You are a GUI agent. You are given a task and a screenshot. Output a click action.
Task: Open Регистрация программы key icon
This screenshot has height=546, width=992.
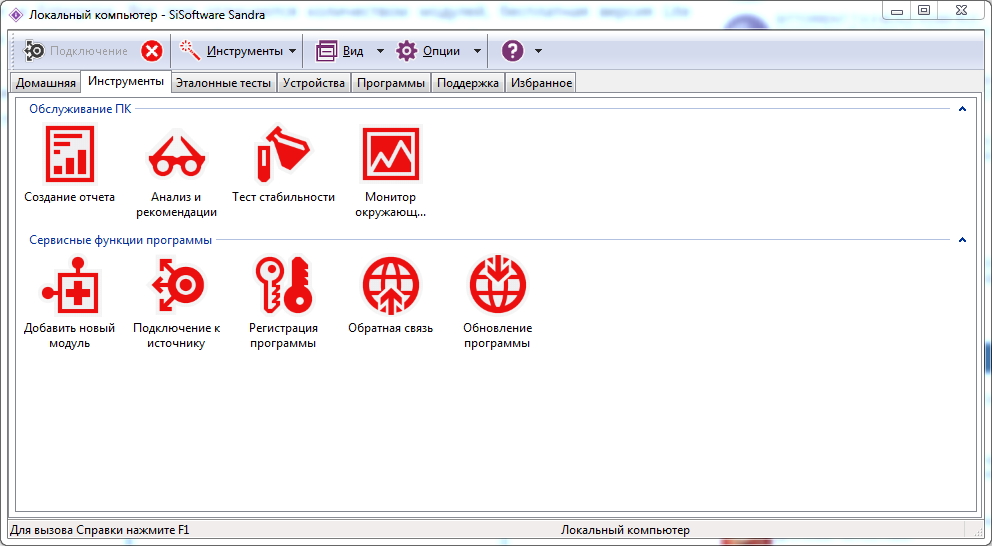click(283, 285)
